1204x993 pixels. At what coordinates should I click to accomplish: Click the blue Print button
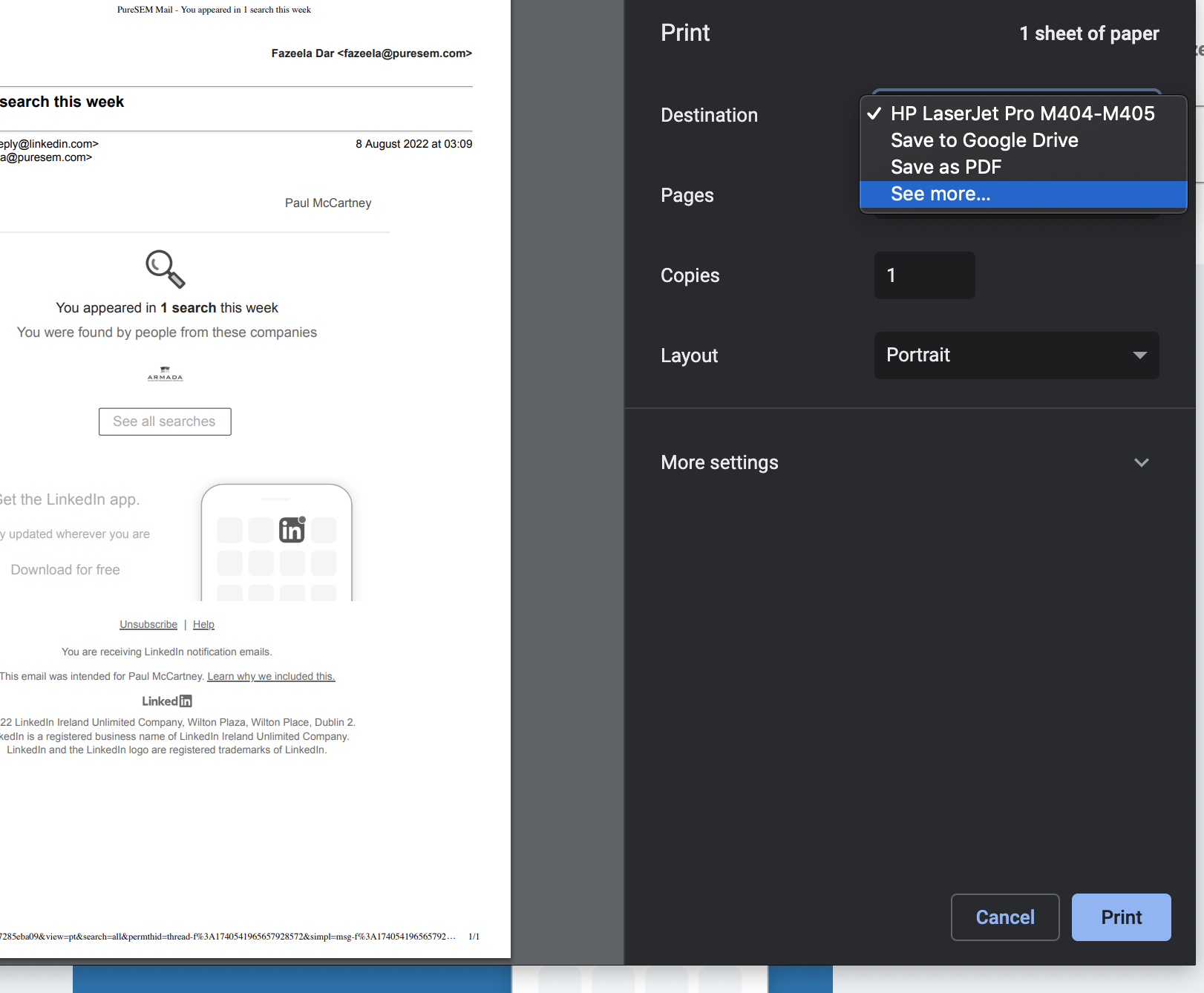coord(1121,917)
